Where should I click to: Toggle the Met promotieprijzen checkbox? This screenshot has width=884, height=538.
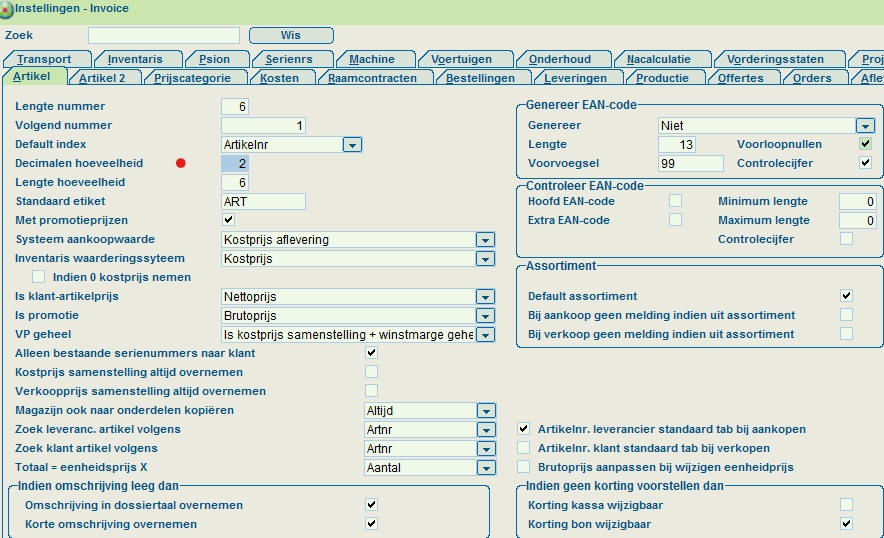[228, 220]
